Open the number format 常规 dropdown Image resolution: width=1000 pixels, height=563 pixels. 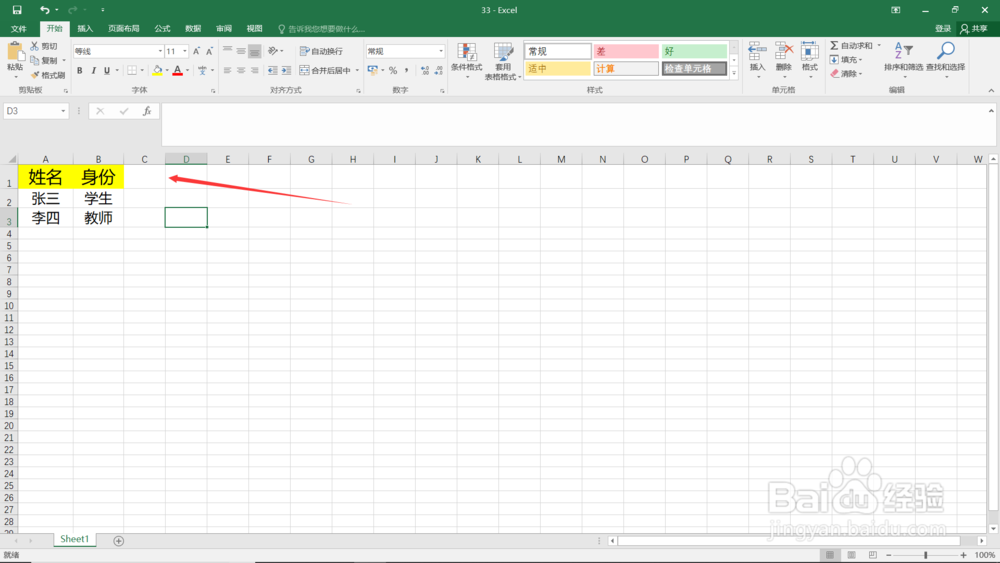point(441,51)
